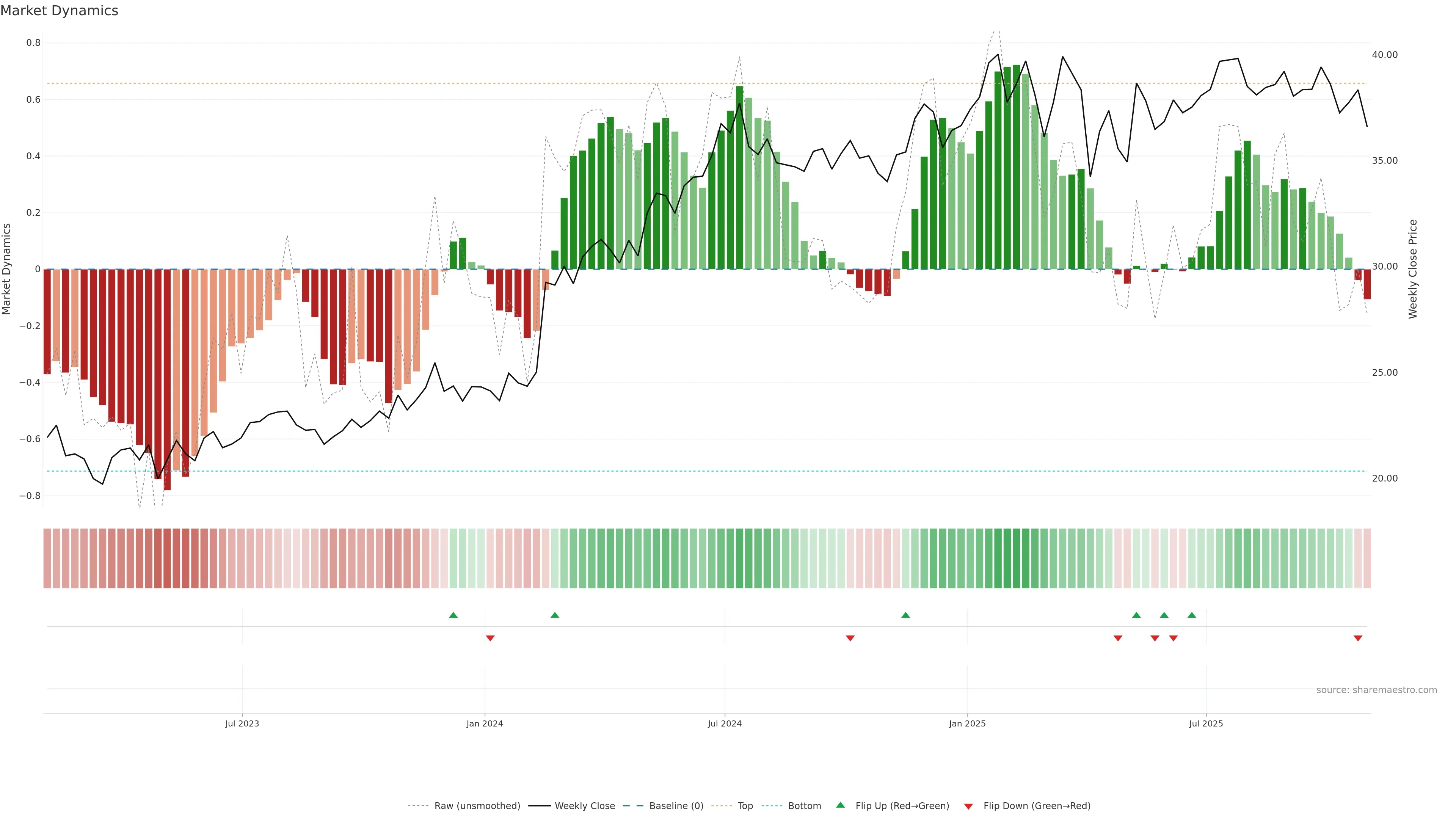Click the Market Dynamics chart title
1456x819 pixels.
pos(60,11)
